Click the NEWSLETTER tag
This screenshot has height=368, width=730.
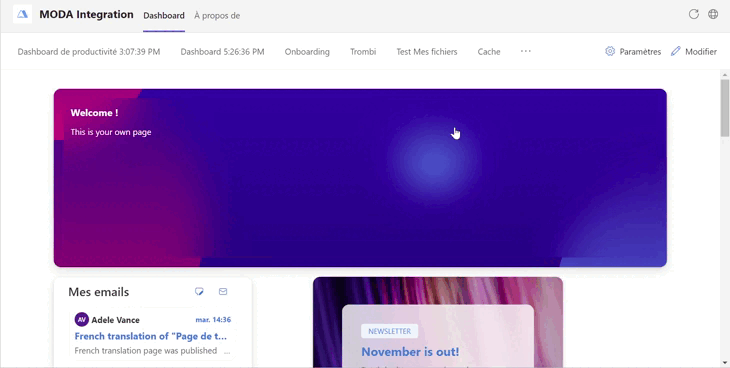click(390, 331)
